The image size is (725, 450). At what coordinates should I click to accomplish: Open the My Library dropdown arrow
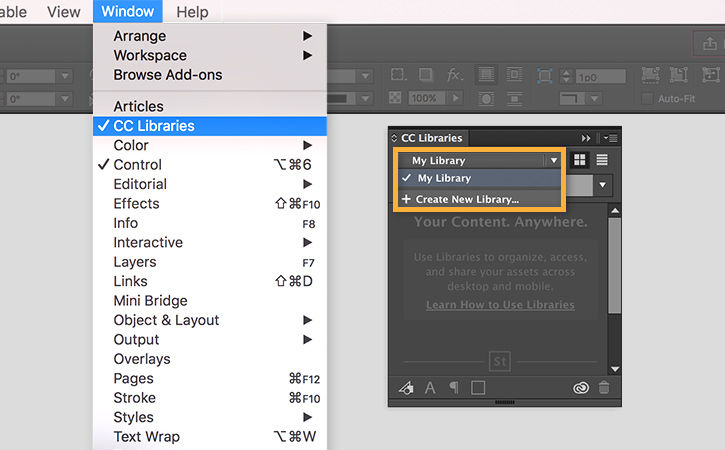(x=553, y=160)
